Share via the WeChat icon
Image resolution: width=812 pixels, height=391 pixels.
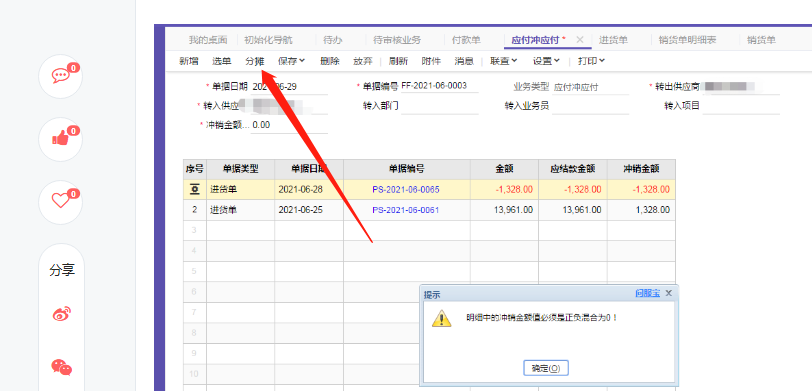click(62, 367)
